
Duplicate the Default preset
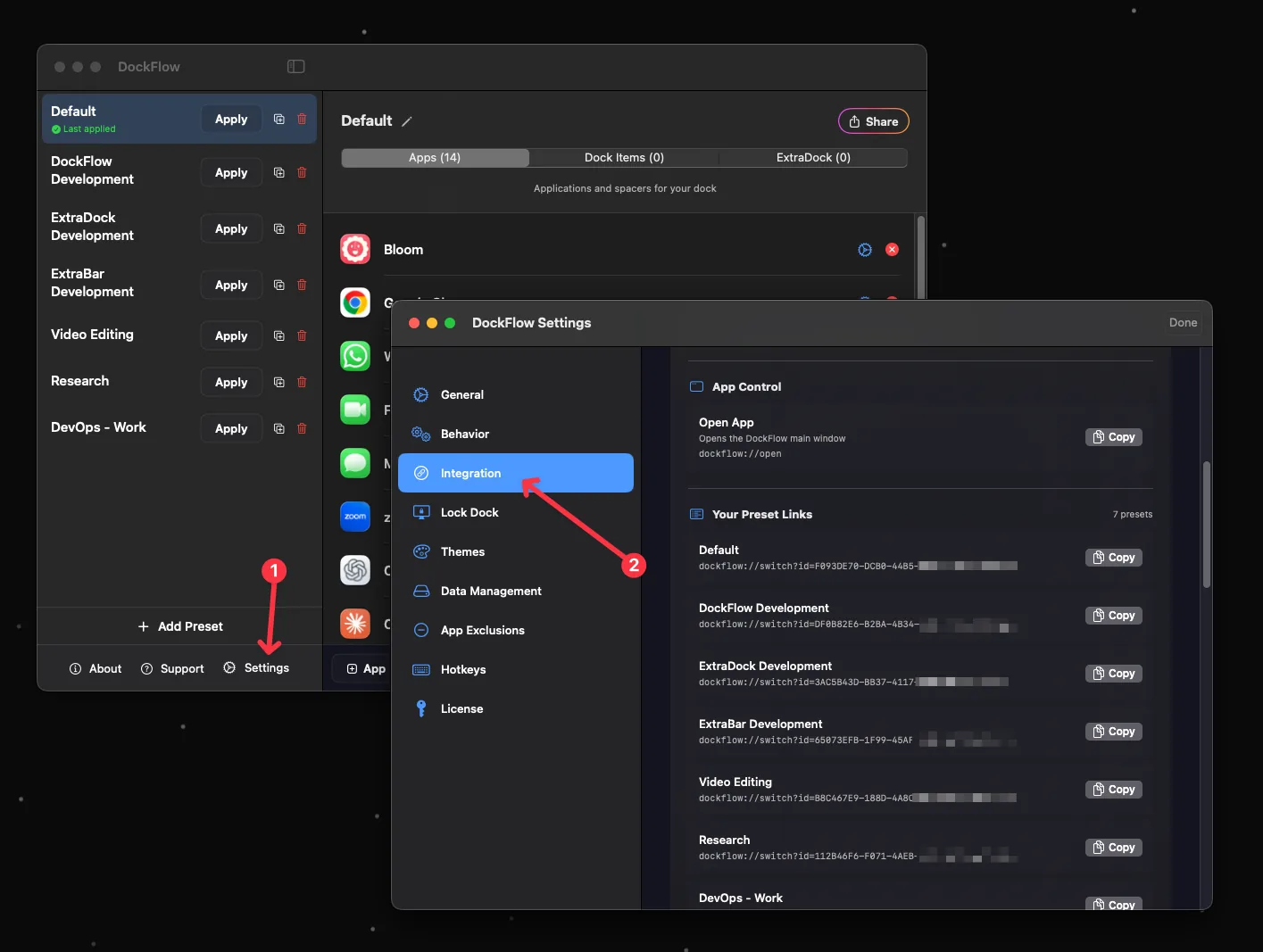click(x=279, y=119)
